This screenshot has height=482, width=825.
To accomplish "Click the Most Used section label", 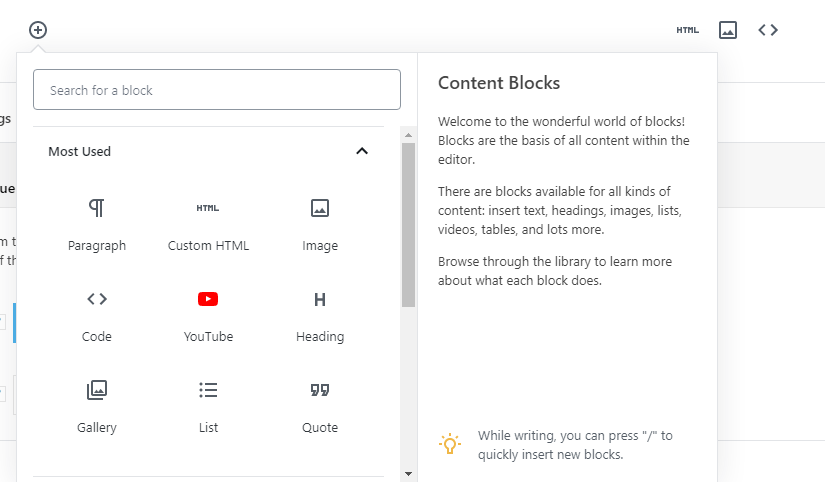I will [x=80, y=152].
